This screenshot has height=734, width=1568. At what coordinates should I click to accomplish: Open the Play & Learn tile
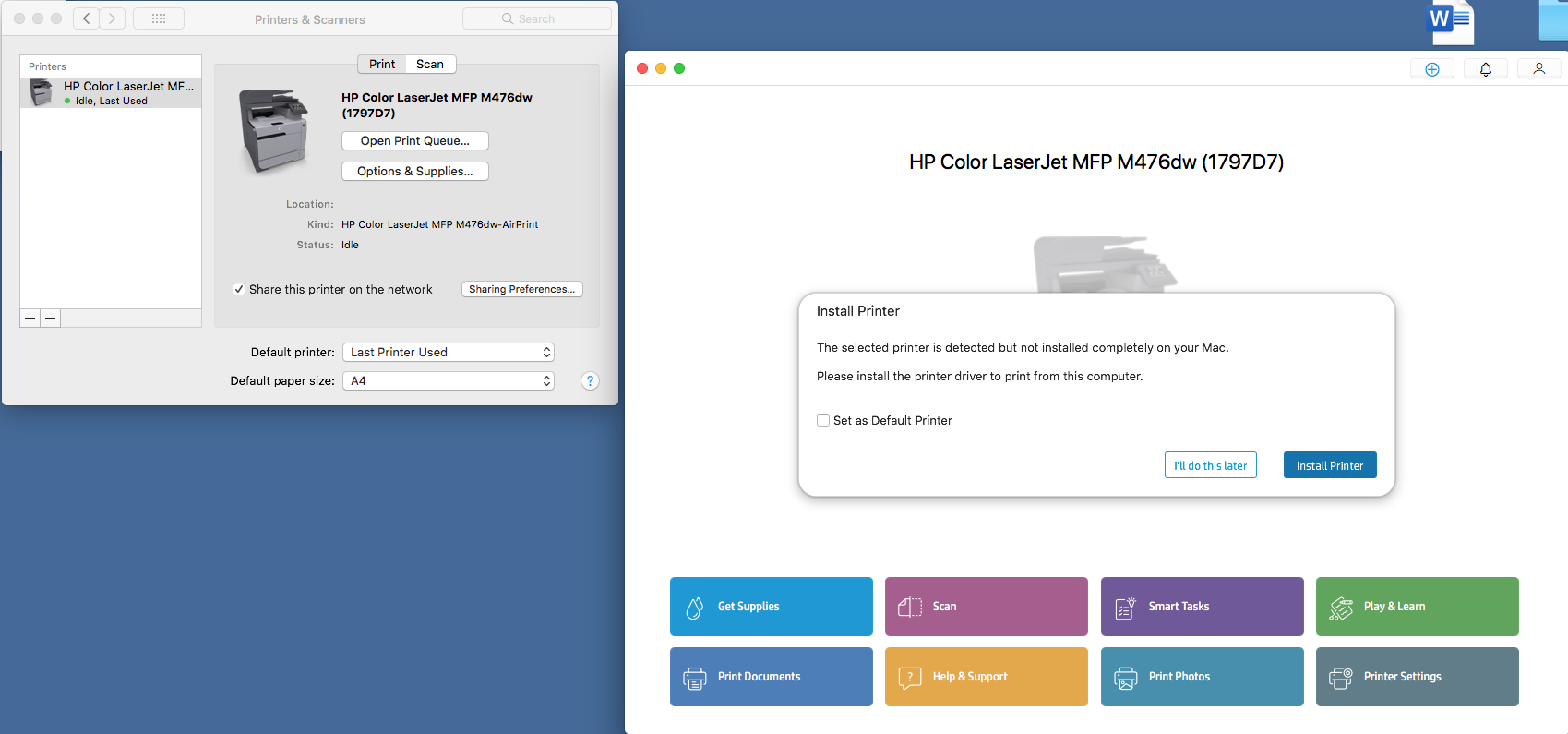point(1418,607)
